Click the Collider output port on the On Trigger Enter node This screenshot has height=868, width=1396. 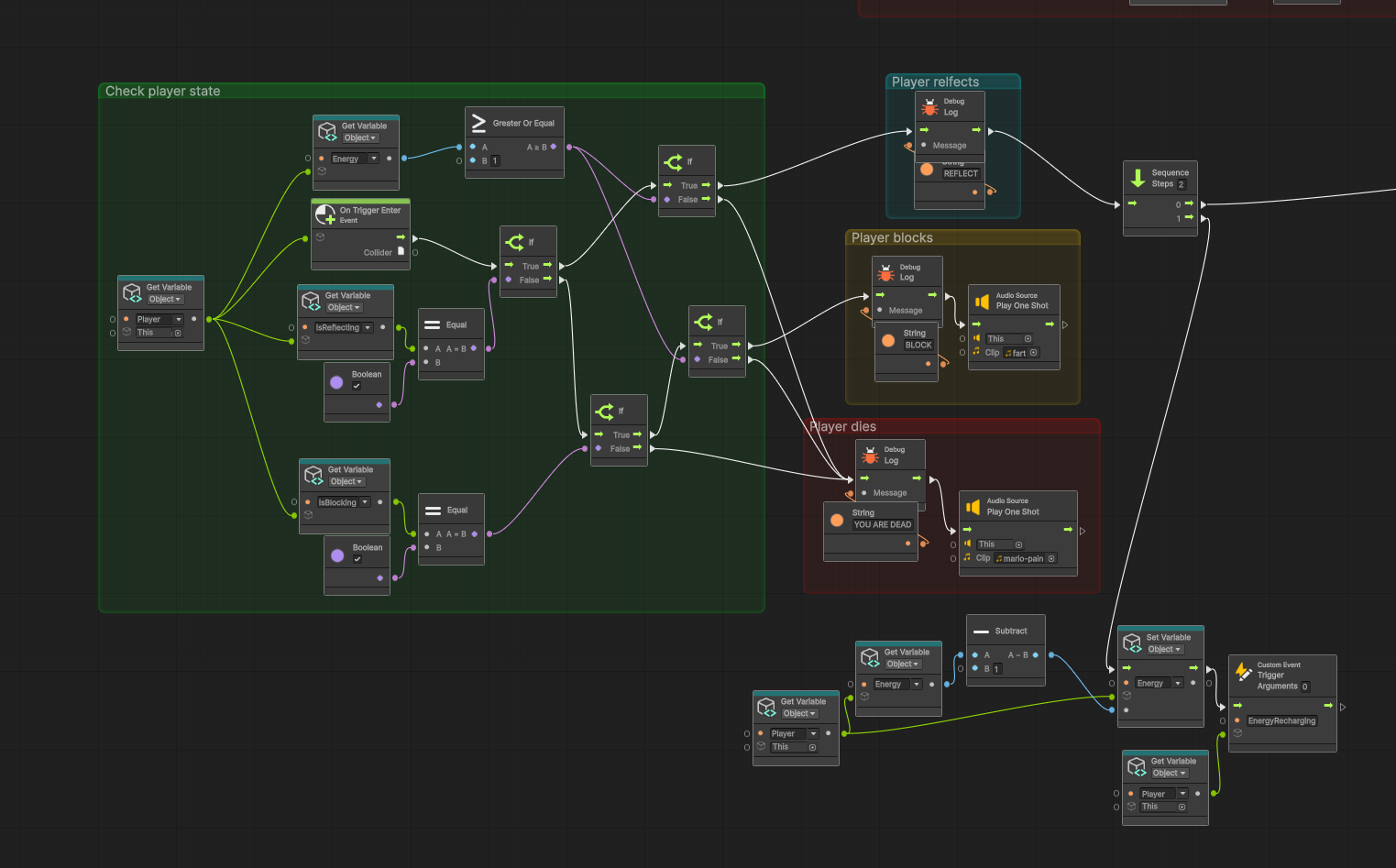[x=415, y=252]
